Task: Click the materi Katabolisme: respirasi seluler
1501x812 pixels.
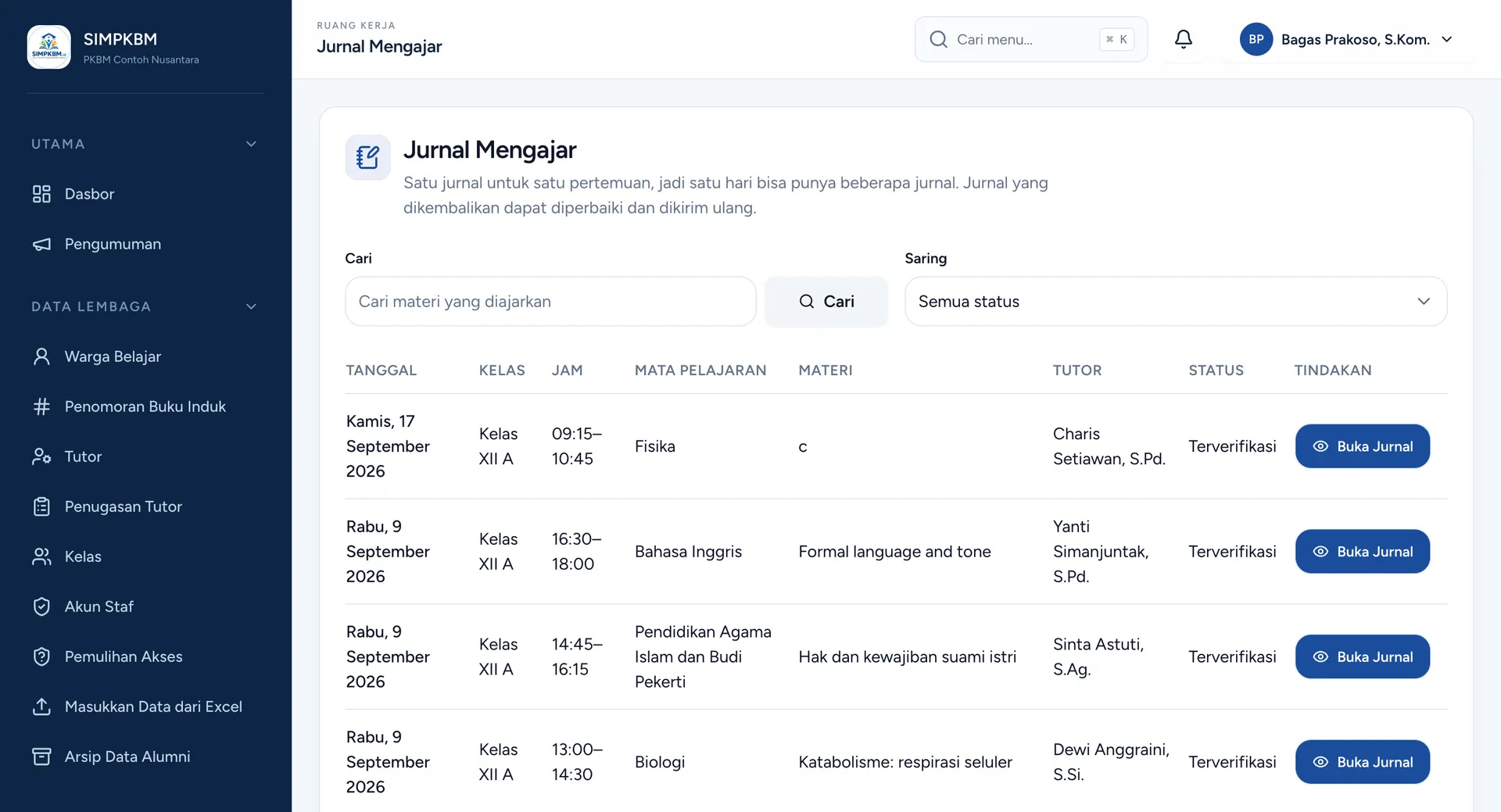Action: click(x=905, y=762)
